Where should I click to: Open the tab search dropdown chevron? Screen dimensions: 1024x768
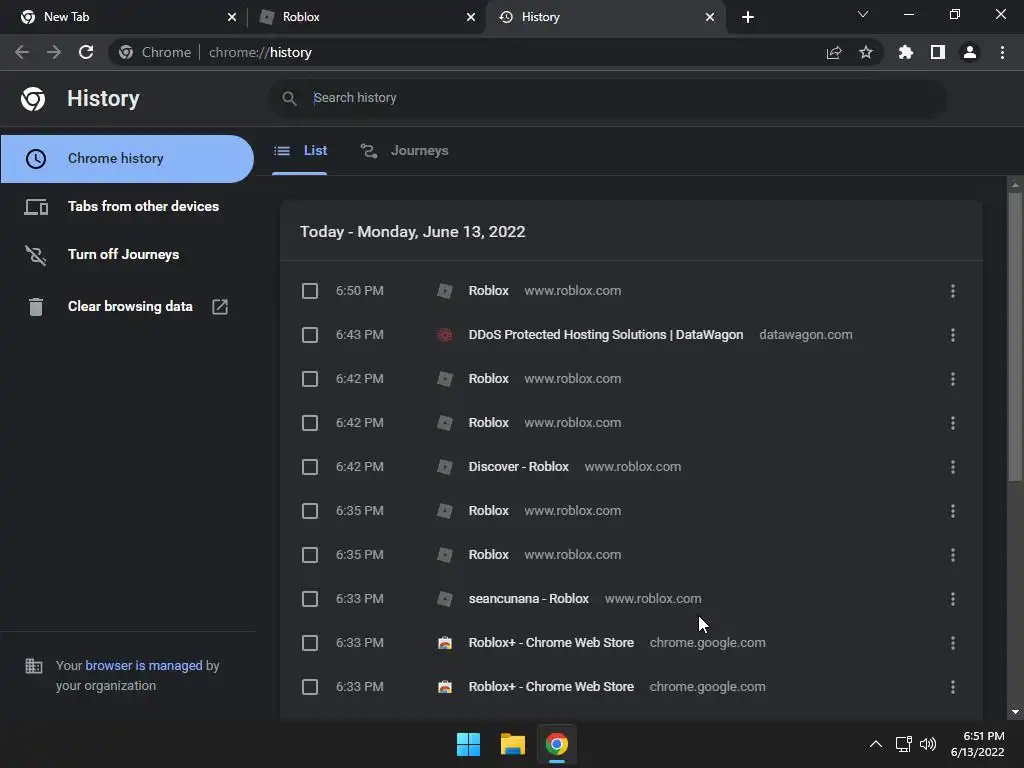863,14
